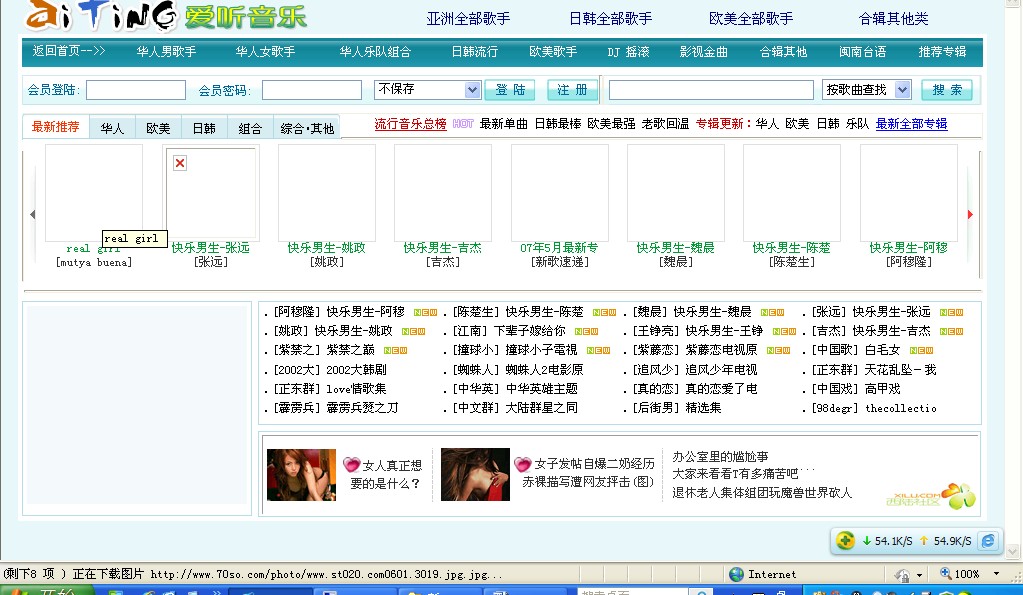Image resolution: width=1023 pixels, height=595 pixels.
Task: Open 华人女歌手 in the navigation bar
Action: (266, 52)
